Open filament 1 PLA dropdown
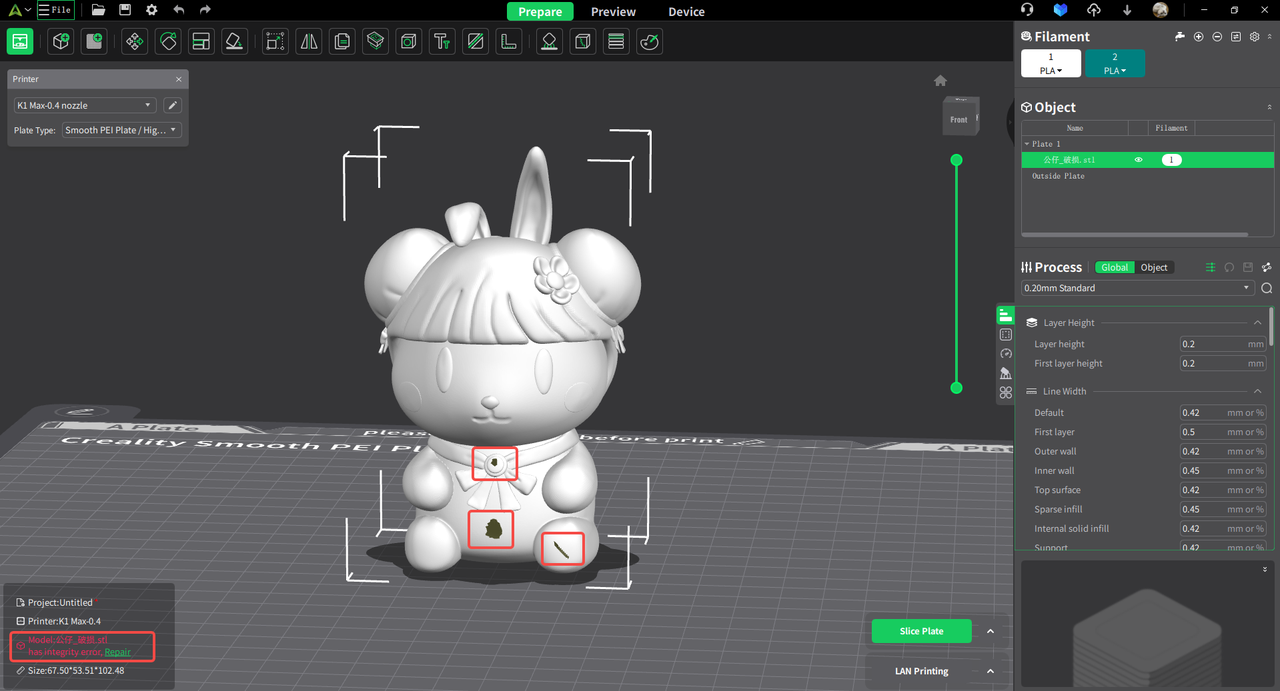 [1051, 64]
